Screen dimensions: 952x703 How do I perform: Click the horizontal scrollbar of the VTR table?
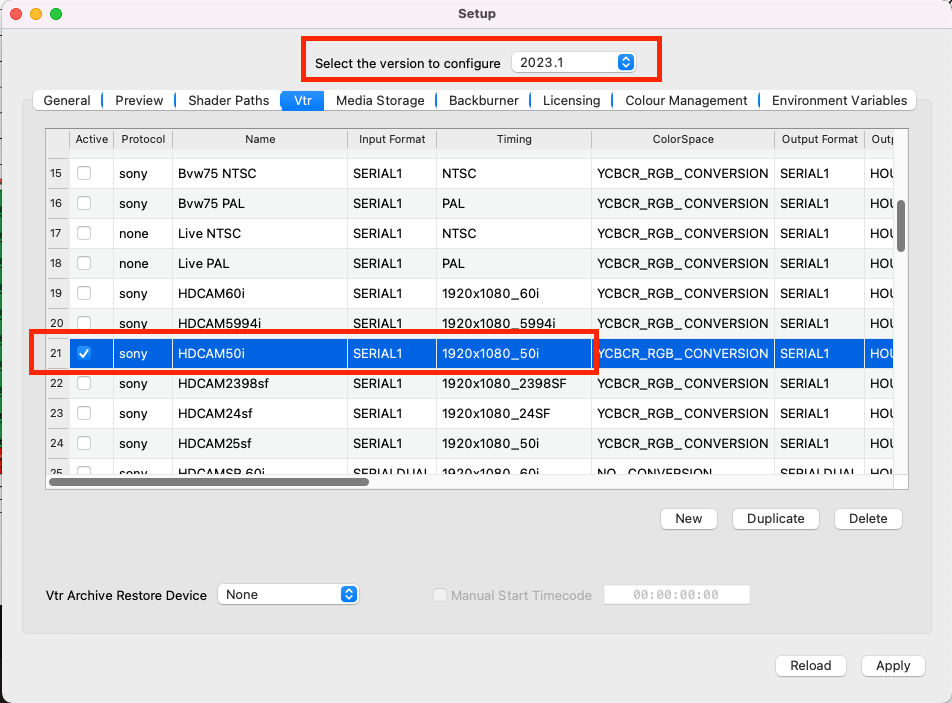(x=209, y=482)
